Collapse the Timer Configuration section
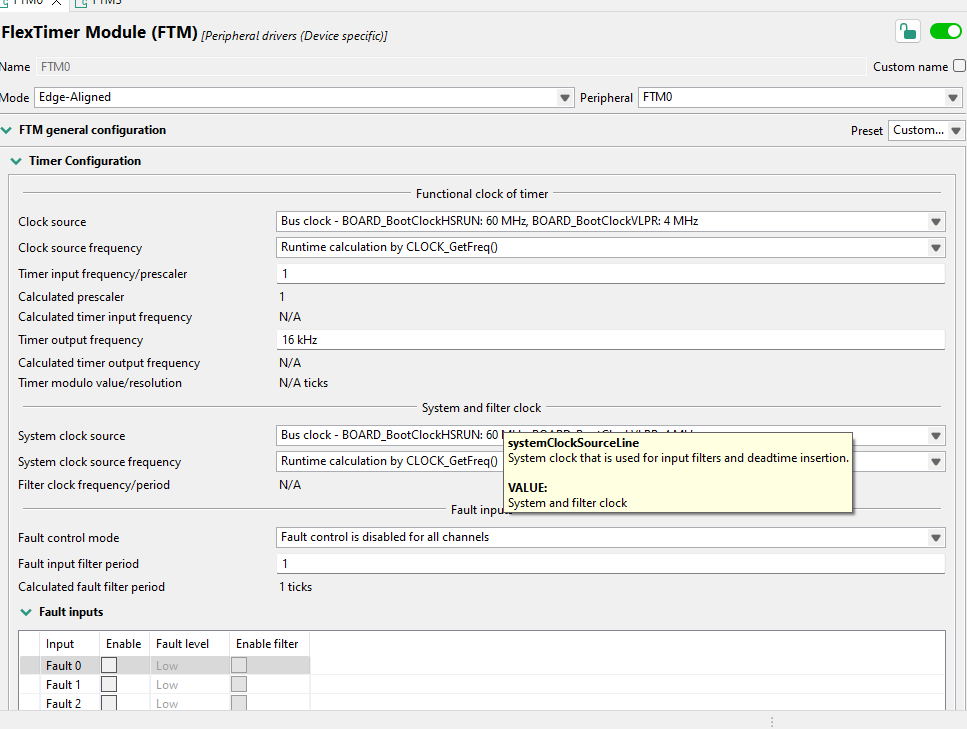This screenshot has width=967, height=729. click(x=16, y=161)
